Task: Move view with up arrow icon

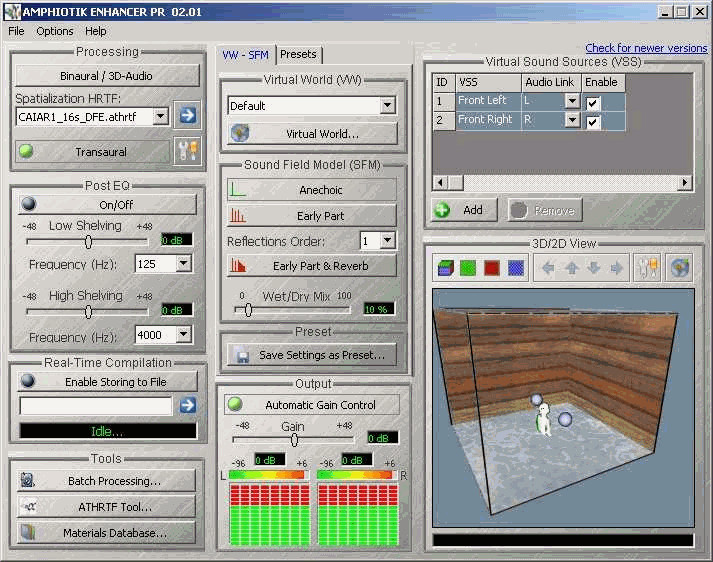Action: (572, 268)
